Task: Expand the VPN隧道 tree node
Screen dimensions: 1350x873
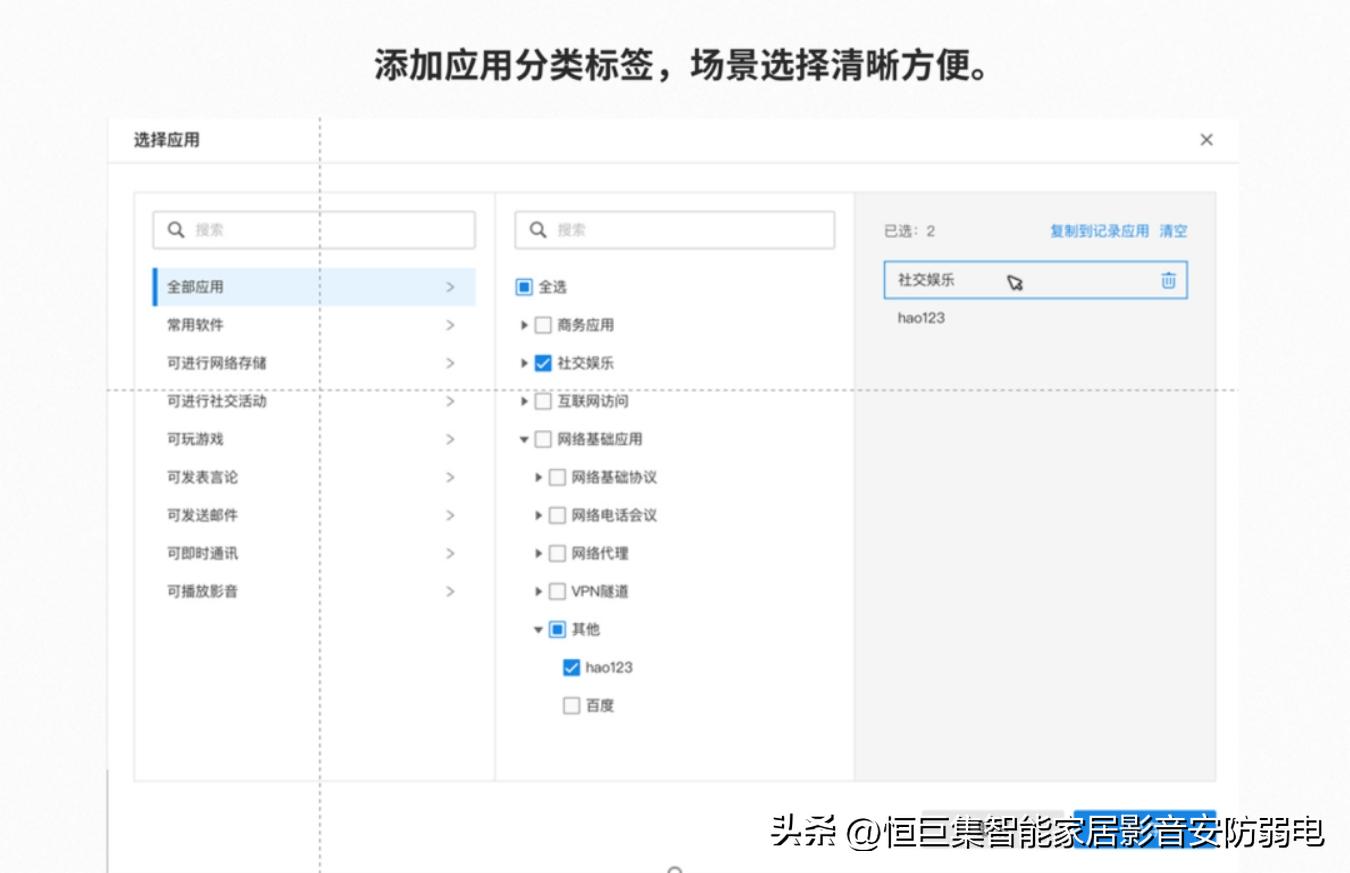Action: 539,591
